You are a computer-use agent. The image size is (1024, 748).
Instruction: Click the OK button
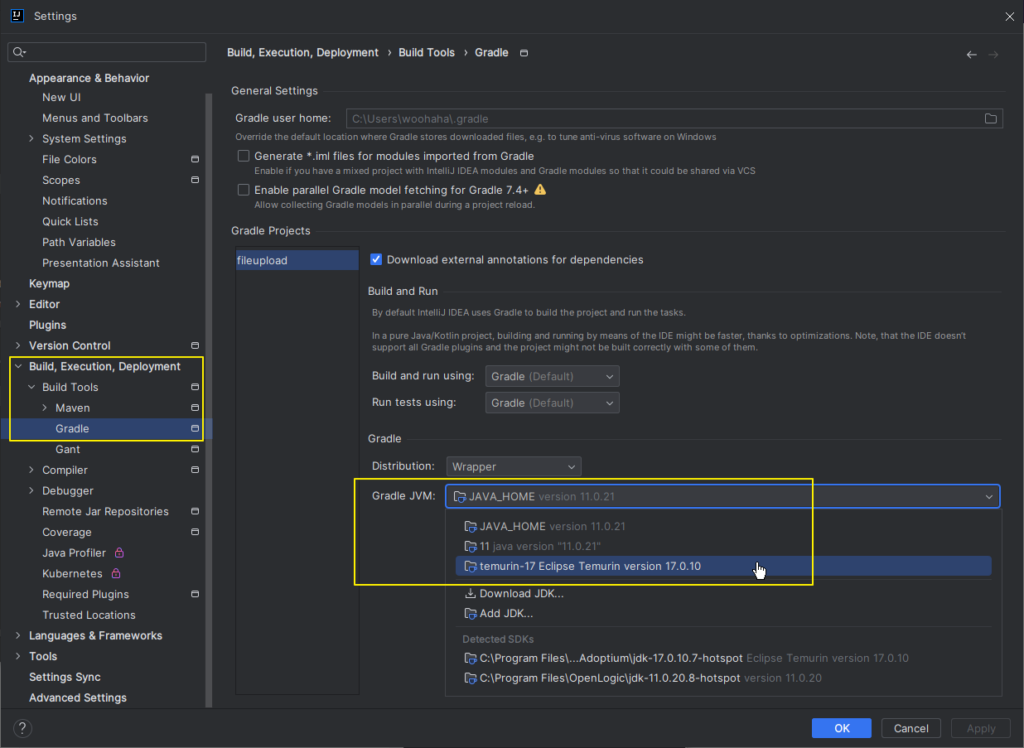point(841,728)
